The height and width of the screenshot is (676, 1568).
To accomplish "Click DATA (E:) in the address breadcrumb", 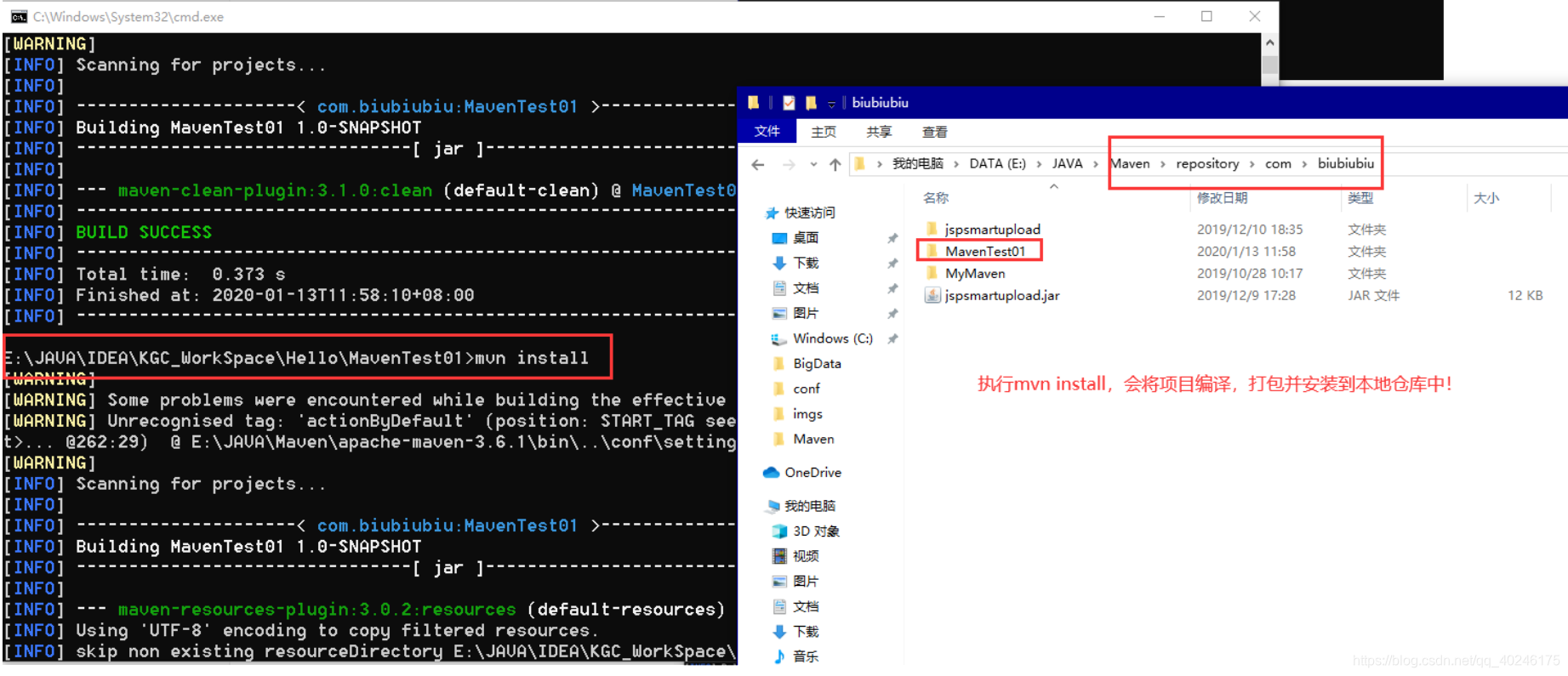I will pos(997,163).
